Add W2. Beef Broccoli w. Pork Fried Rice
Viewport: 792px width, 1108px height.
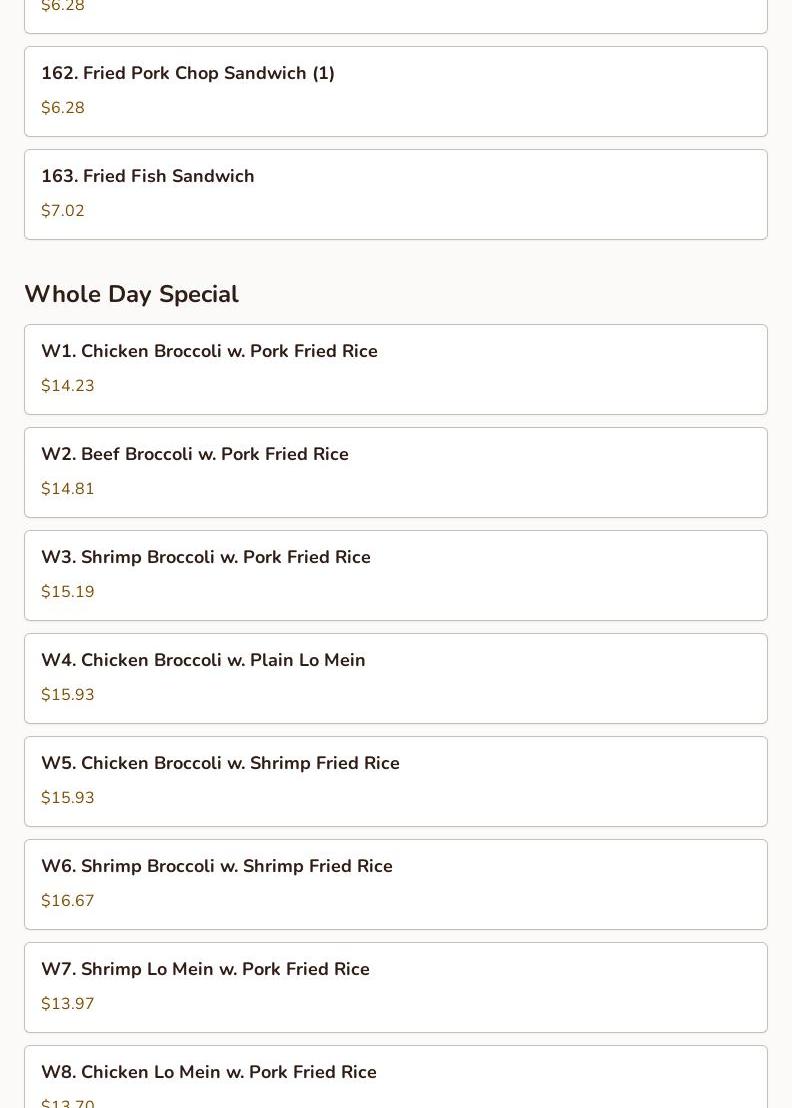pyautogui.click(x=195, y=455)
